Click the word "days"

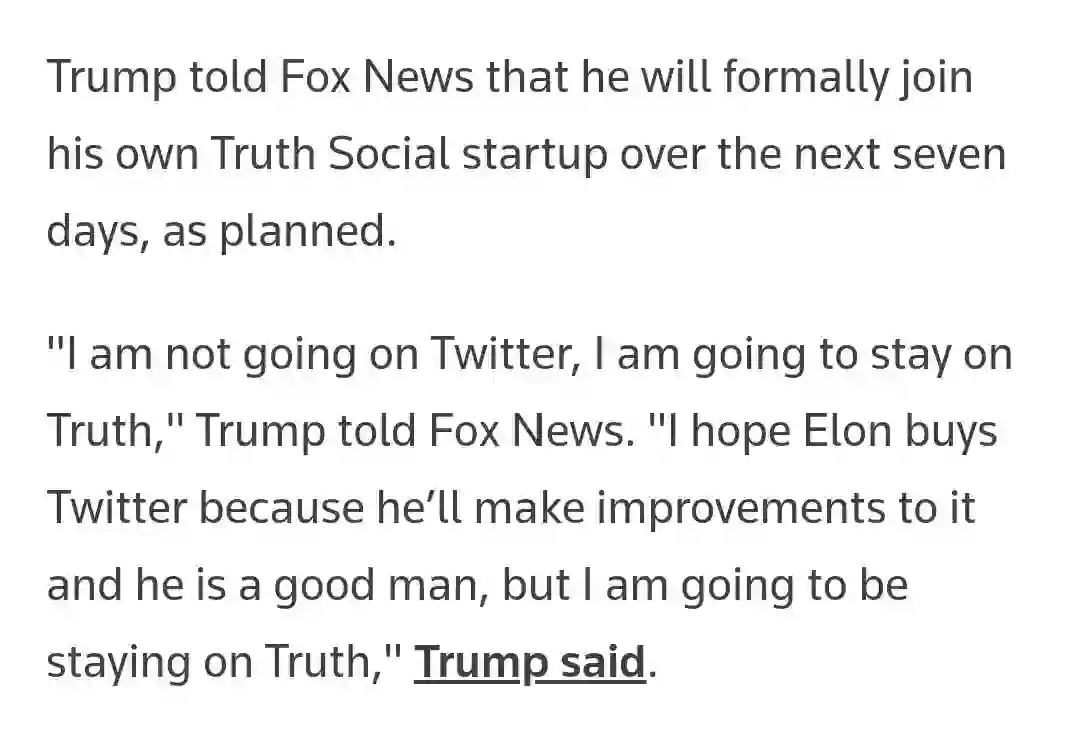point(91,232)
